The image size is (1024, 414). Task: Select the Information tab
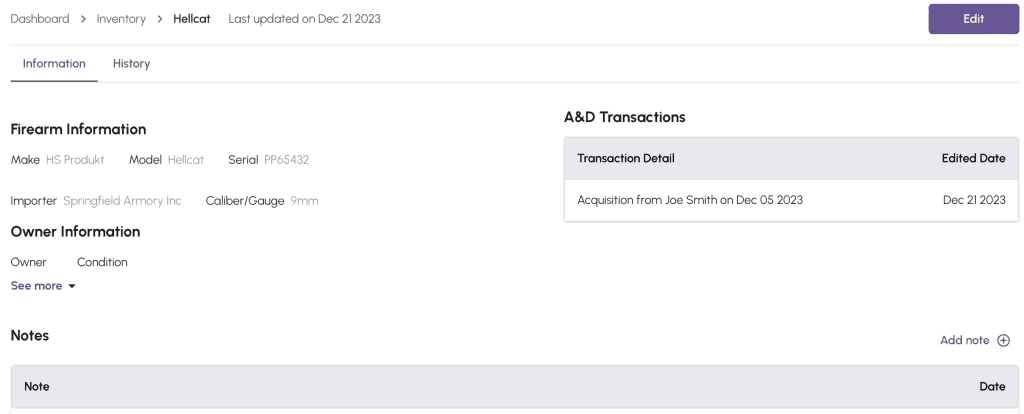[54, 64]
